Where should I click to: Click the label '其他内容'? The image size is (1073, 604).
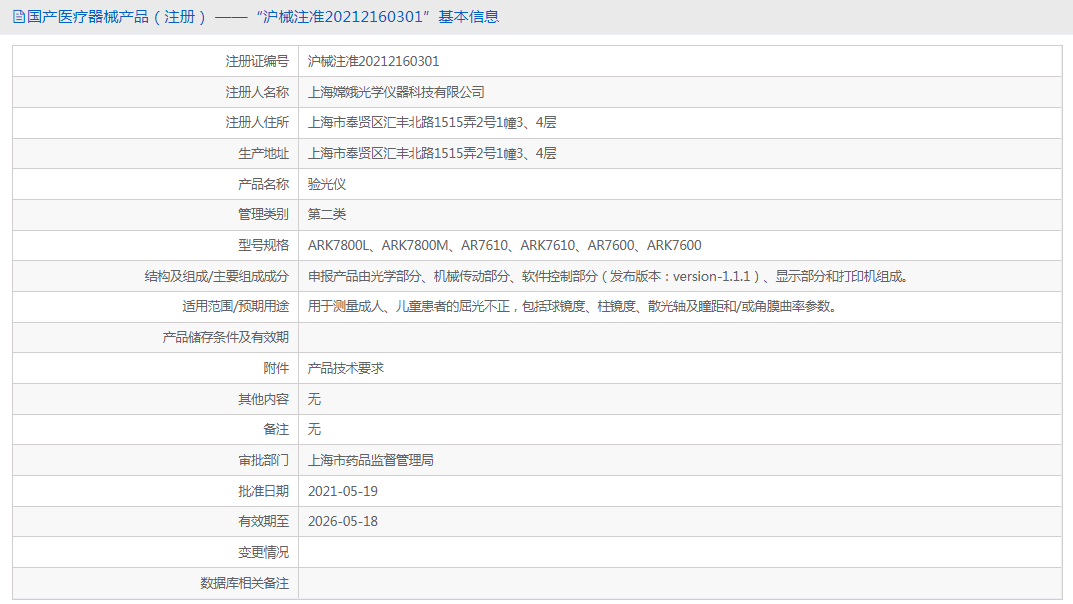pyautogui.click(x=263, y=399)
